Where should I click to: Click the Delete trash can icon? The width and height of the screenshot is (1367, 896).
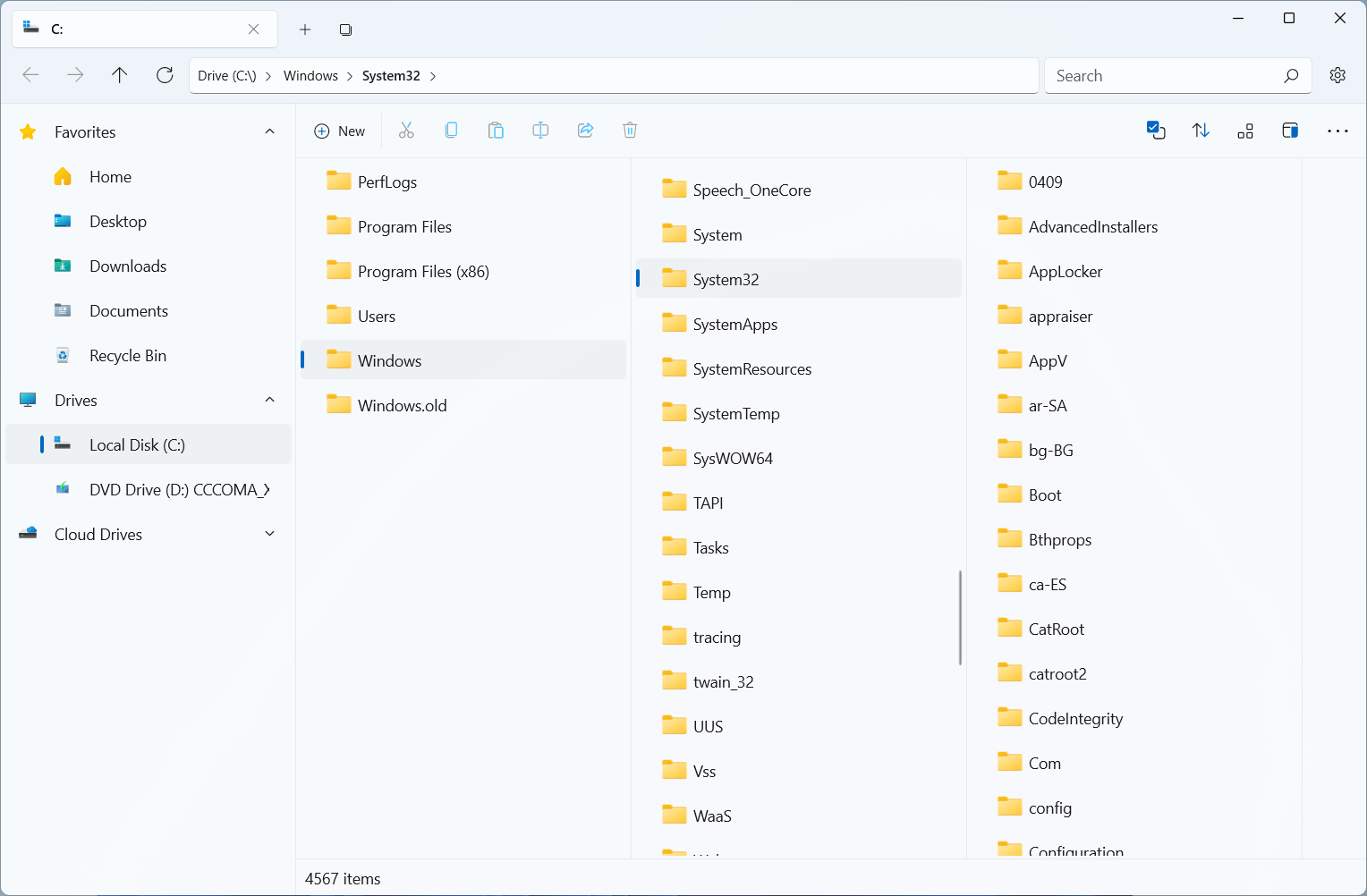coord(630,131)
